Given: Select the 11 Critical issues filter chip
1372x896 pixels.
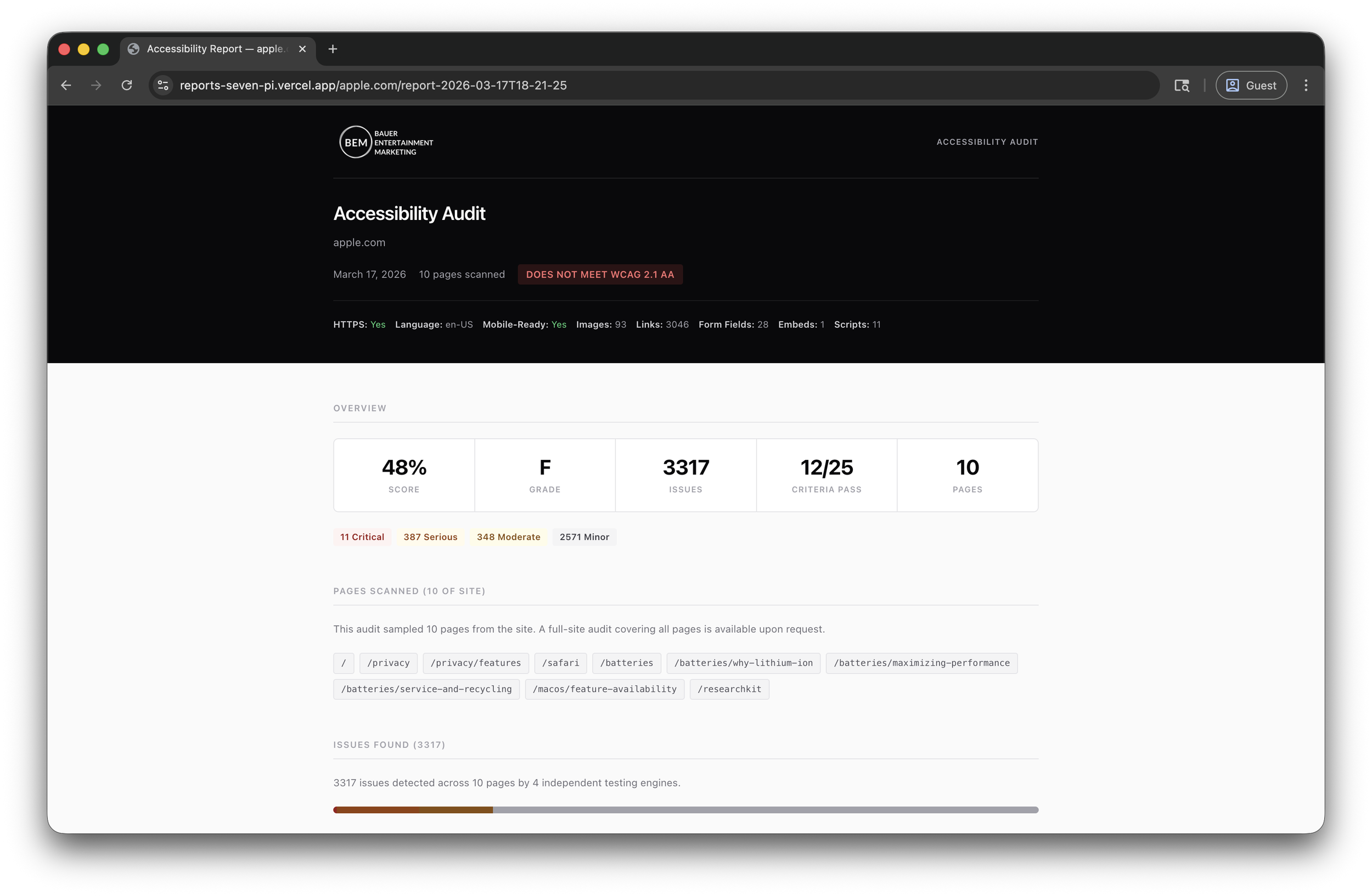Looking at the screenshot, I should coord(362,537).
